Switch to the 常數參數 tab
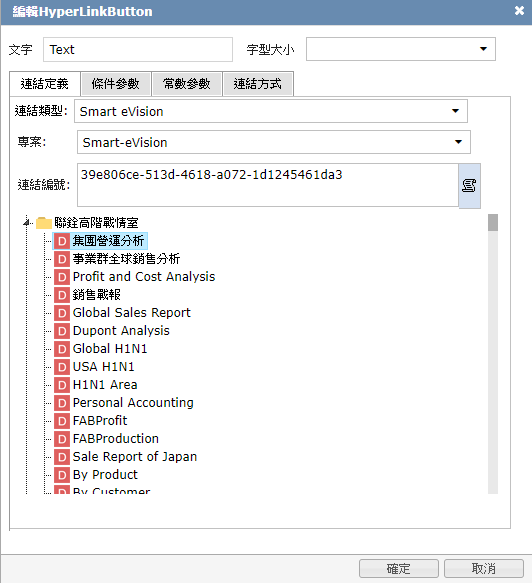 [187, 84]
